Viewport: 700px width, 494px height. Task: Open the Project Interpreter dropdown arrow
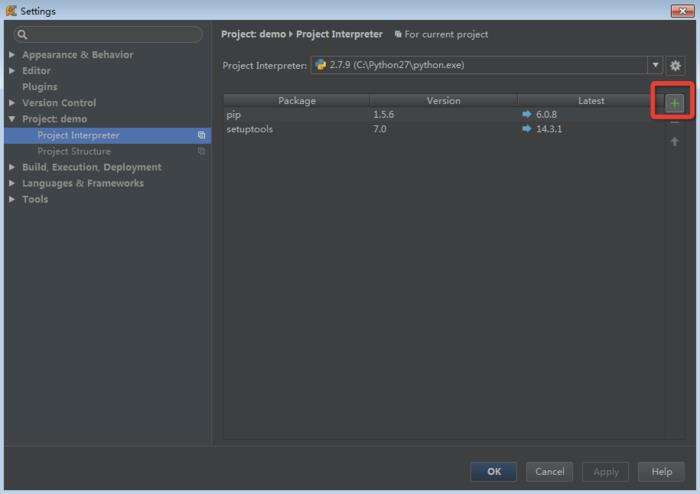point(655,65)
